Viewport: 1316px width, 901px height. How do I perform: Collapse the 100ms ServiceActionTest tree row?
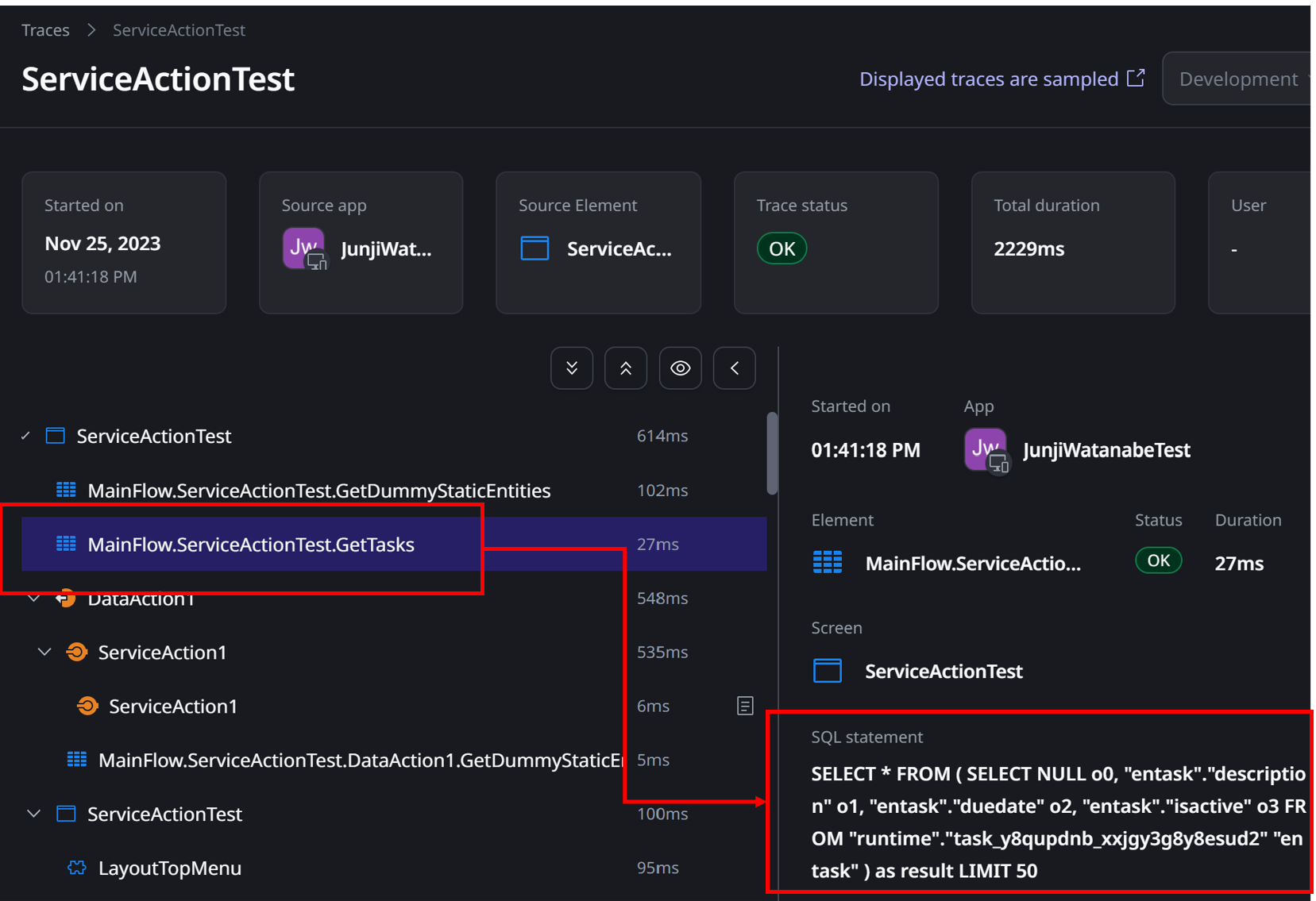[34, 814]
